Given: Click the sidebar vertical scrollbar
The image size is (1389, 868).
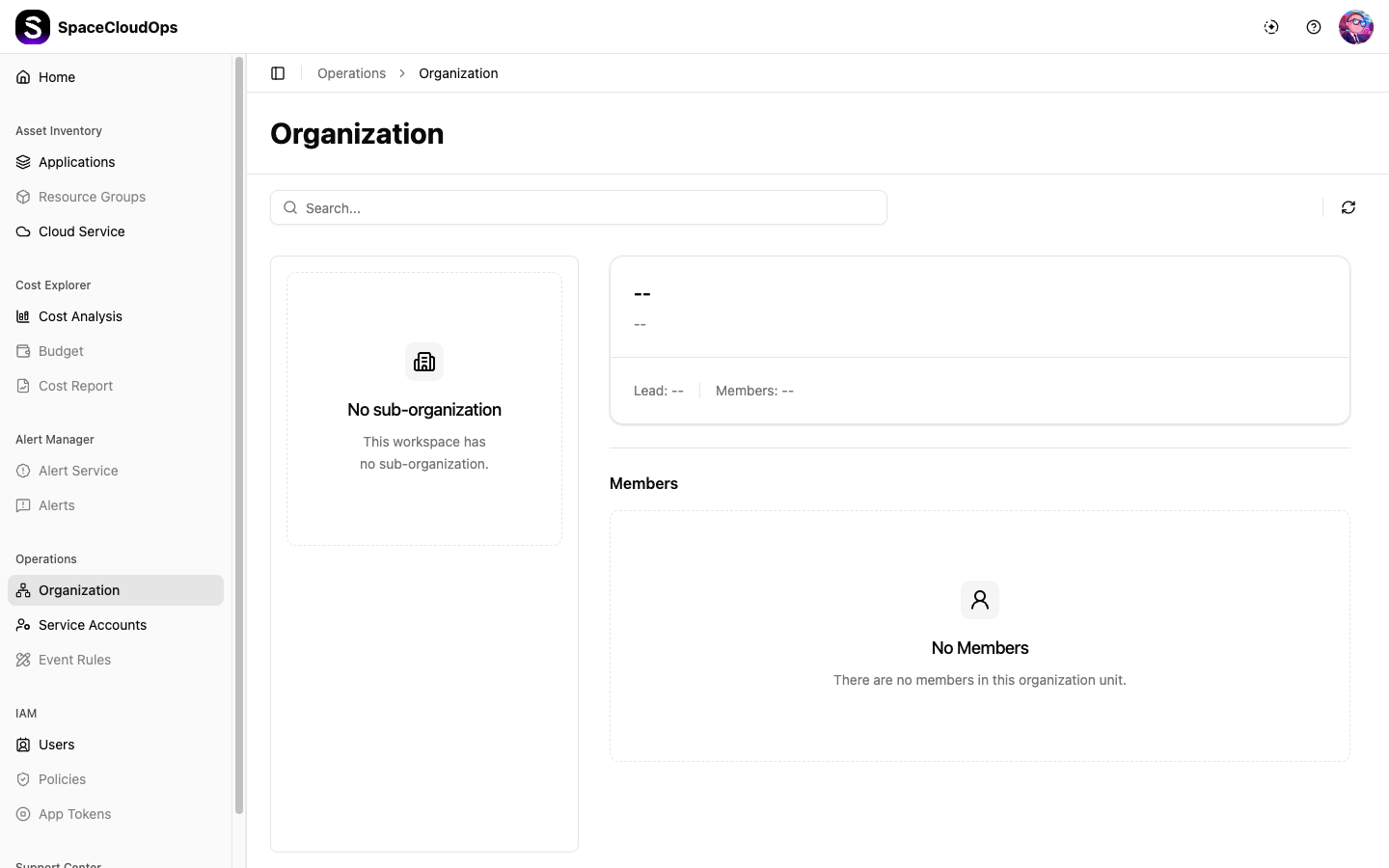Looking at the screenshot, I should pyautogui.click(x=239, y=434).
